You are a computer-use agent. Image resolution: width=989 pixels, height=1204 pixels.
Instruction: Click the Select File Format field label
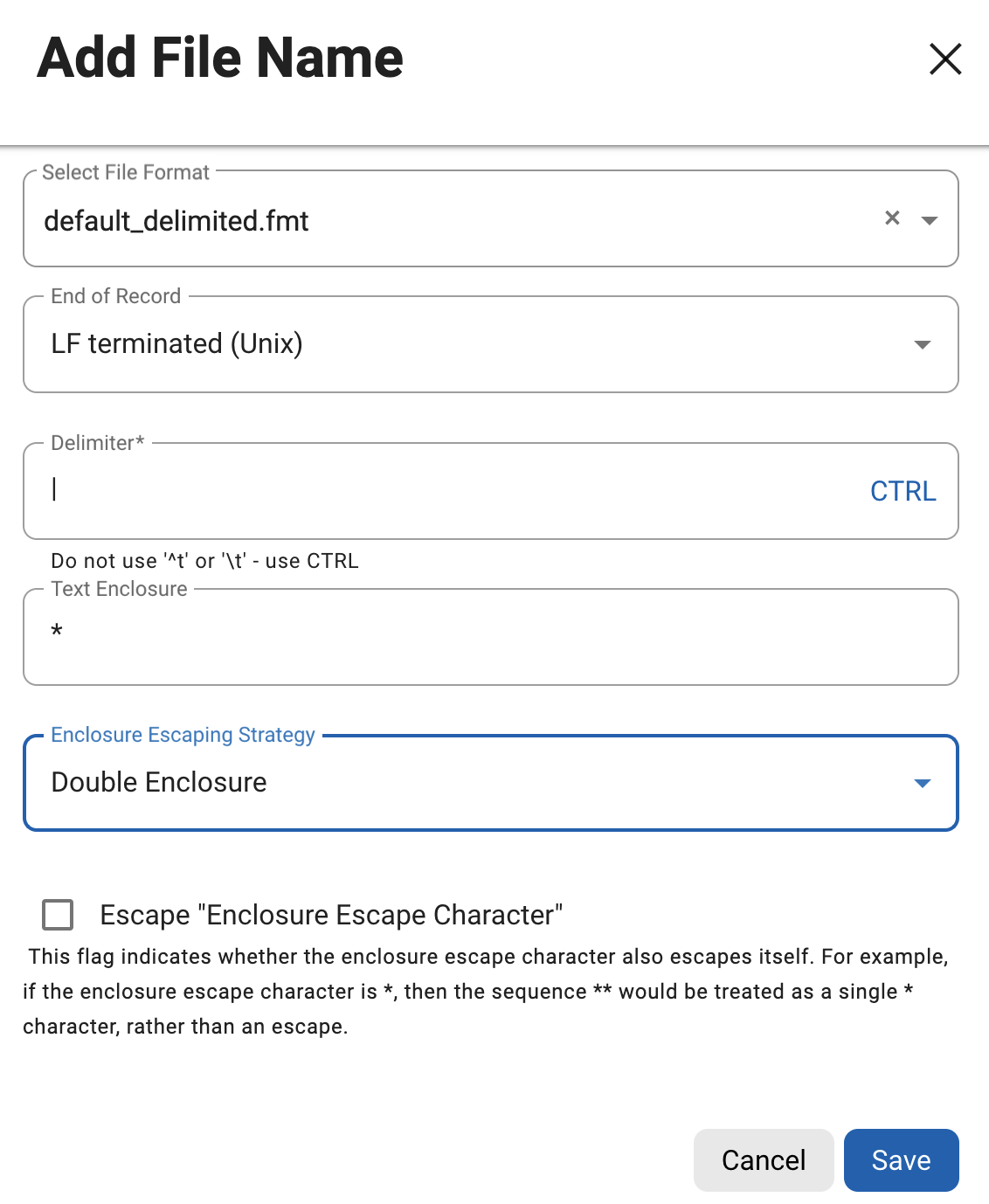click(x=126, y=172)
